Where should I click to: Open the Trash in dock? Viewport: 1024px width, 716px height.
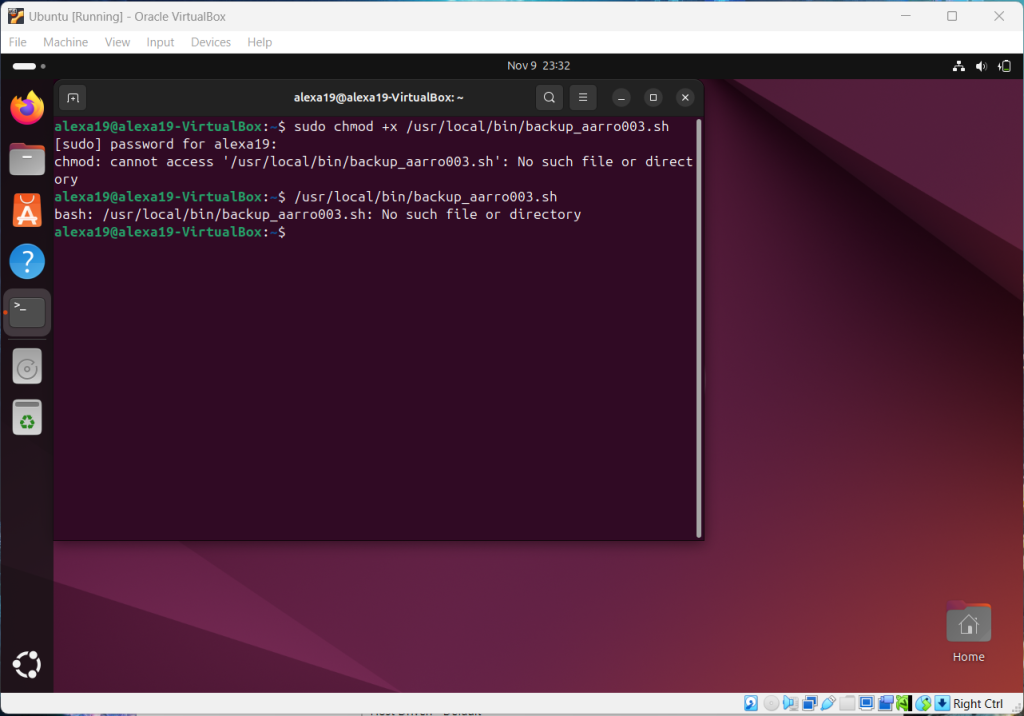(x=27, y=418)
